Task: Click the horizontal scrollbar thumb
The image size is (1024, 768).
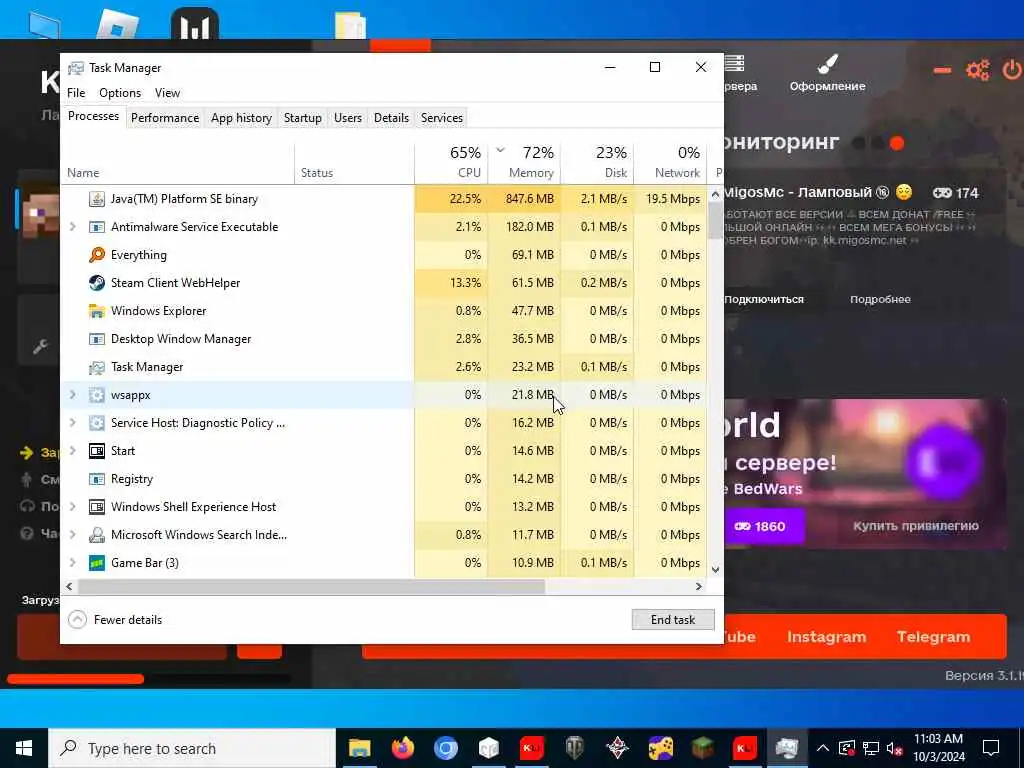Action: pos(311,586)
